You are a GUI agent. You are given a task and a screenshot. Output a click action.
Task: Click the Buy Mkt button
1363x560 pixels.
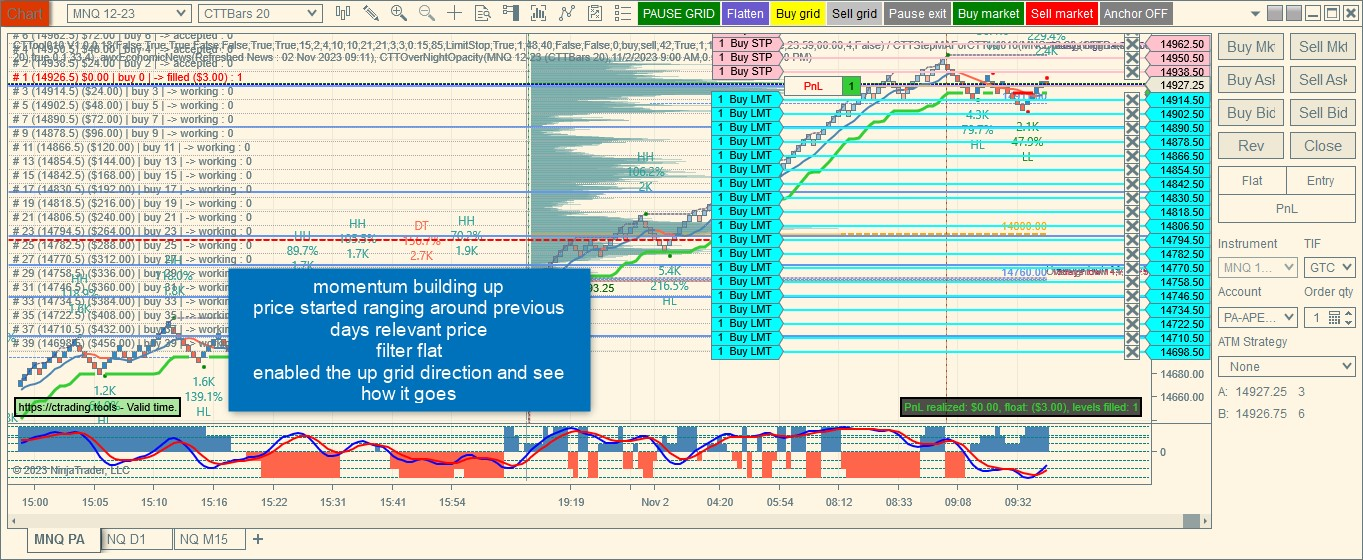click(x=1250, y=47)
